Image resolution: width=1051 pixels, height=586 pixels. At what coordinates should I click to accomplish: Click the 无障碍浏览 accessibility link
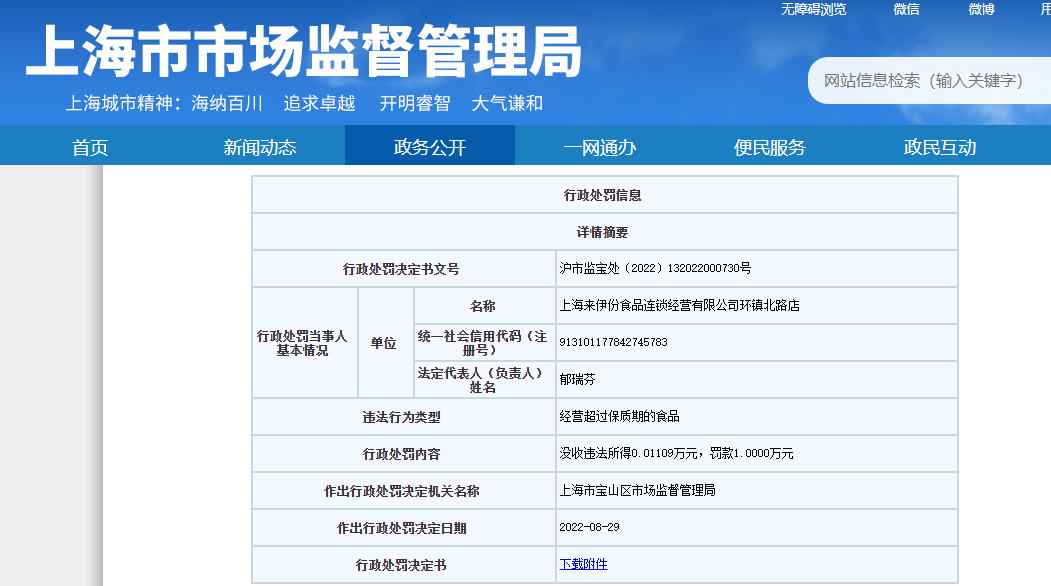coord(813,10)
